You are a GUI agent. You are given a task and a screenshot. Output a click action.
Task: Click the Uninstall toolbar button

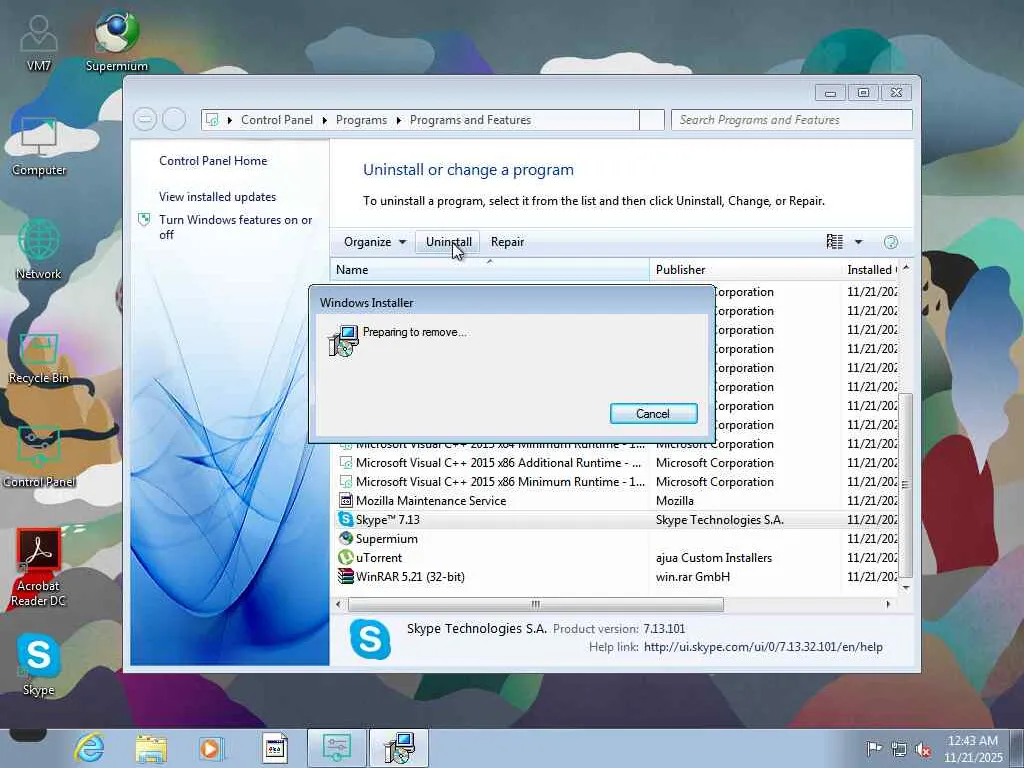(x=448, y=242)
